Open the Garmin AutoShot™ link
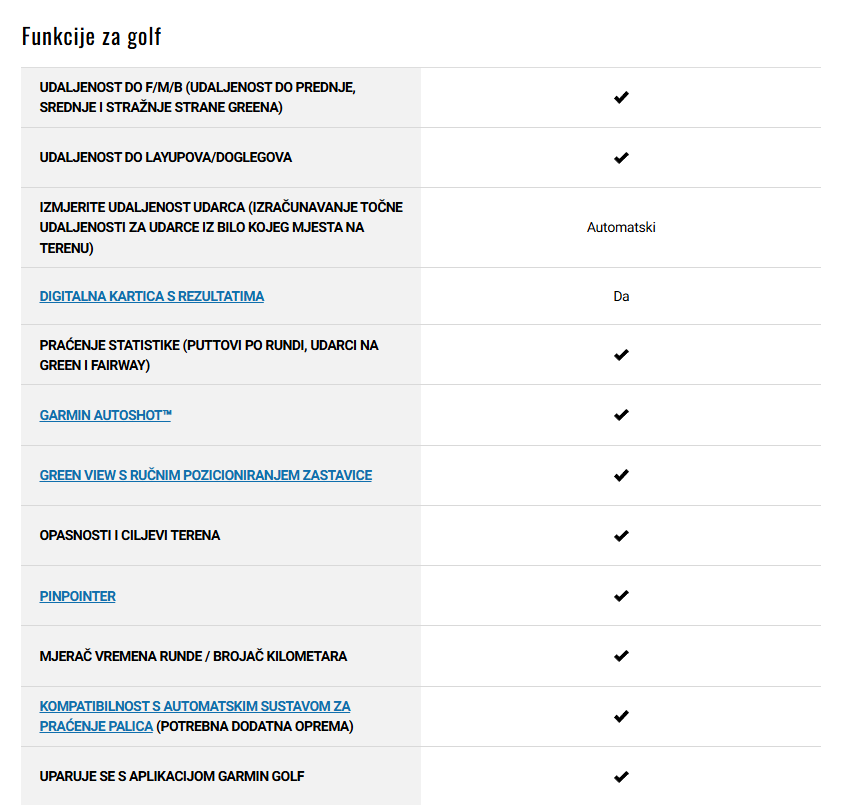 pyautogui.click(x=105, y=415)
